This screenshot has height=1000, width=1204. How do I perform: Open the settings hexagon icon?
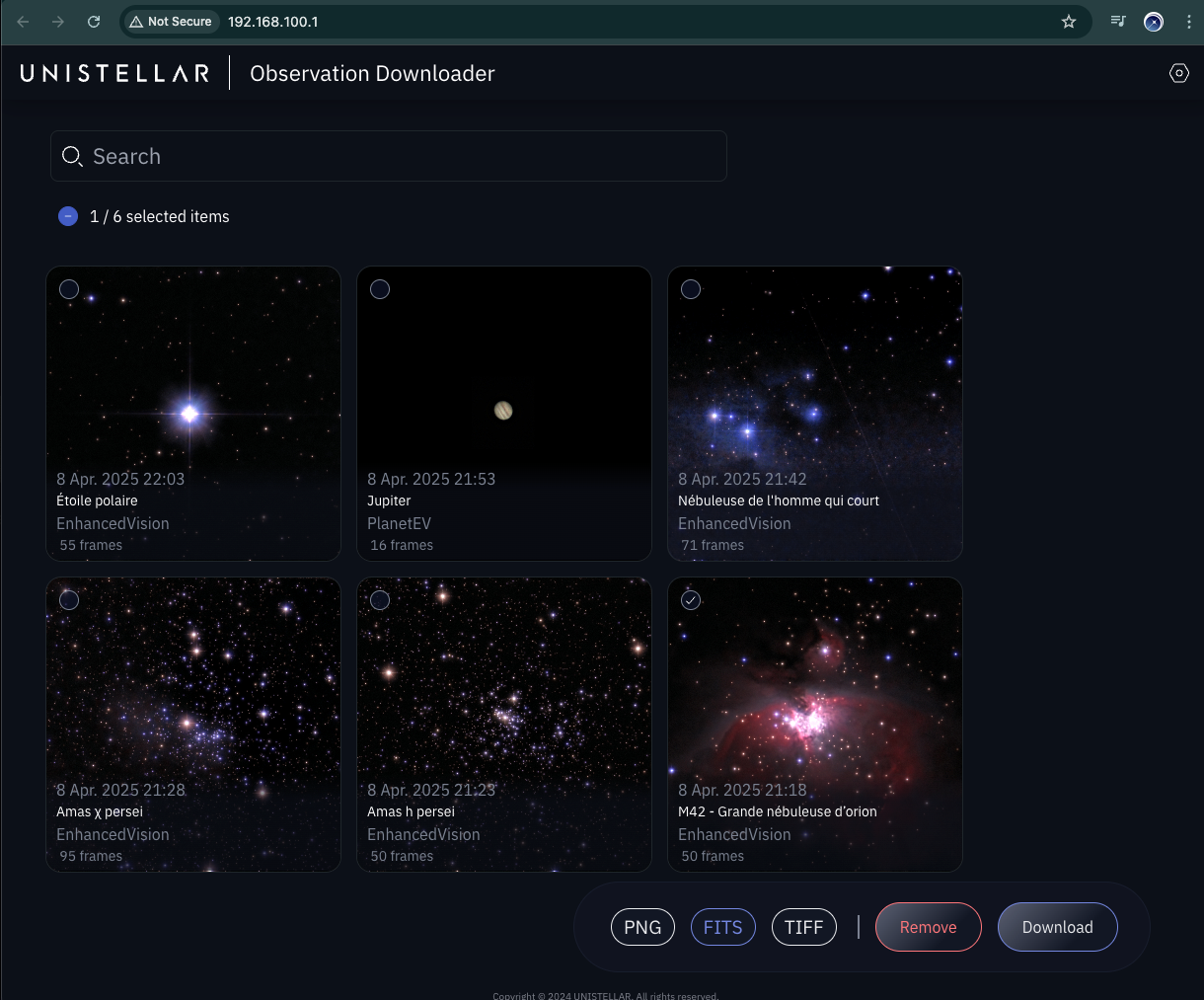[1178, 73]
